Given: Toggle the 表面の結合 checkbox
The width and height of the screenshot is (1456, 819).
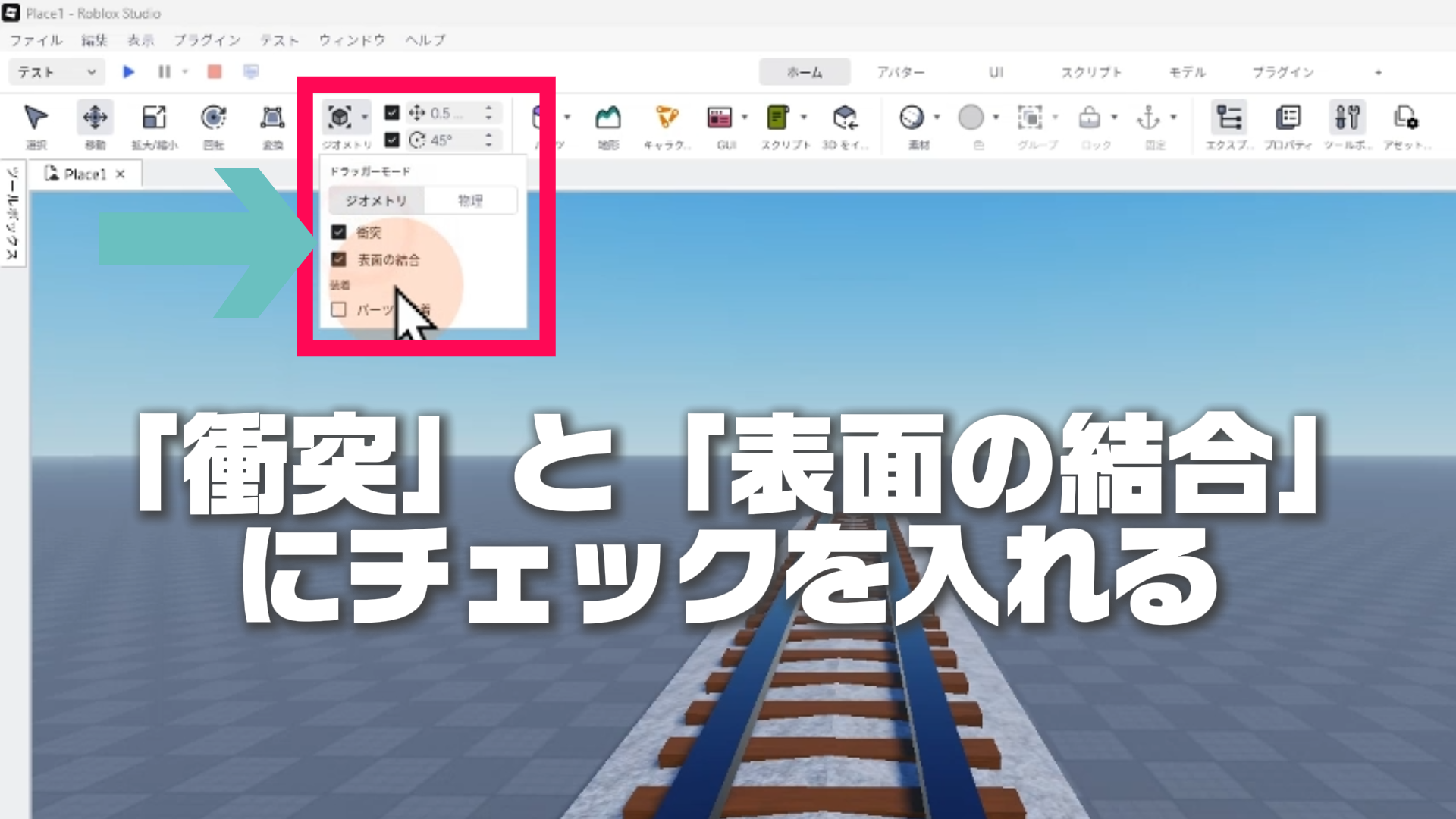Looking at the screenshot, I should (339, 259).
